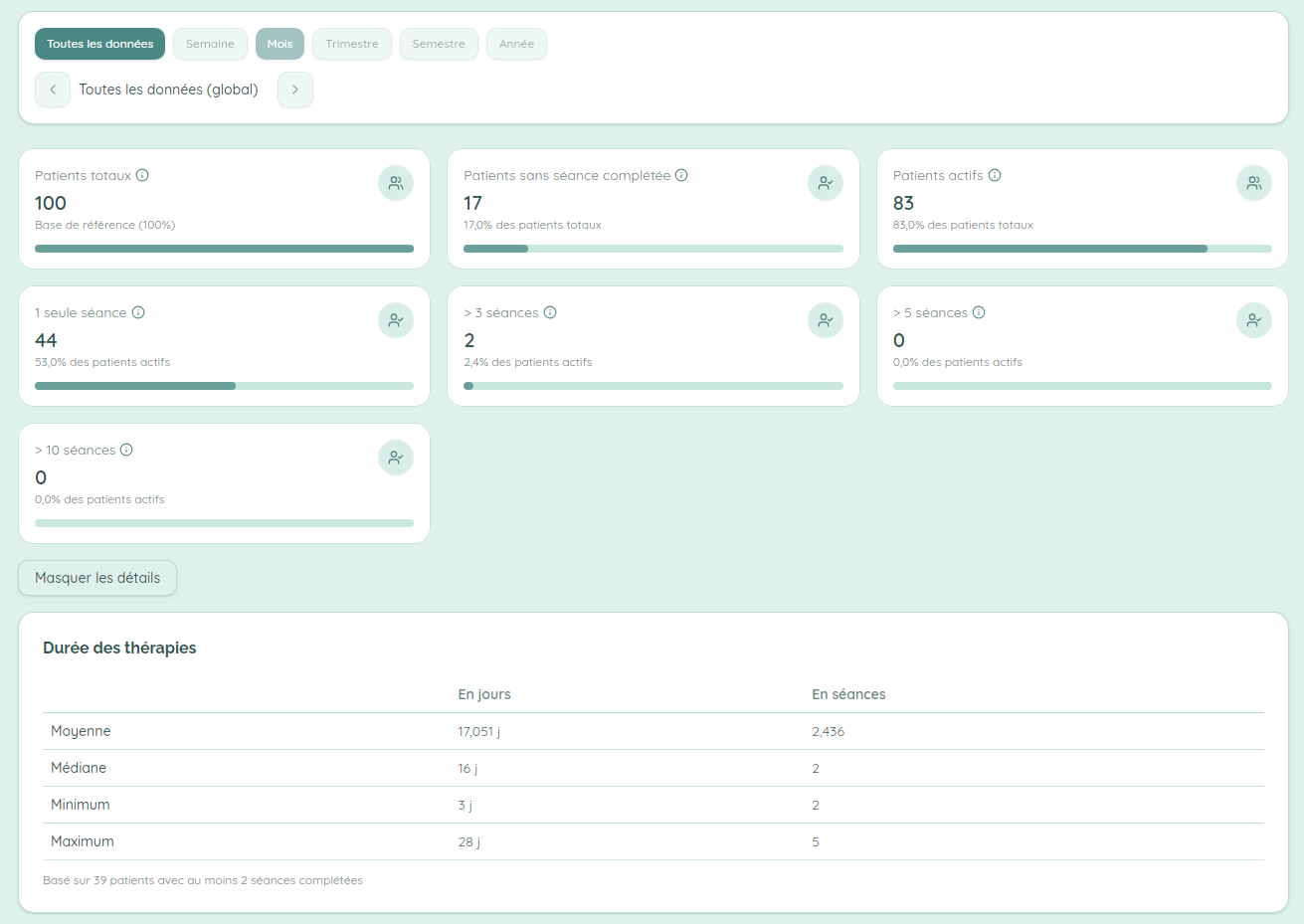Click info icon beside 1 seule séance
Screen dimensions: 1304x924
pos(138,312)
